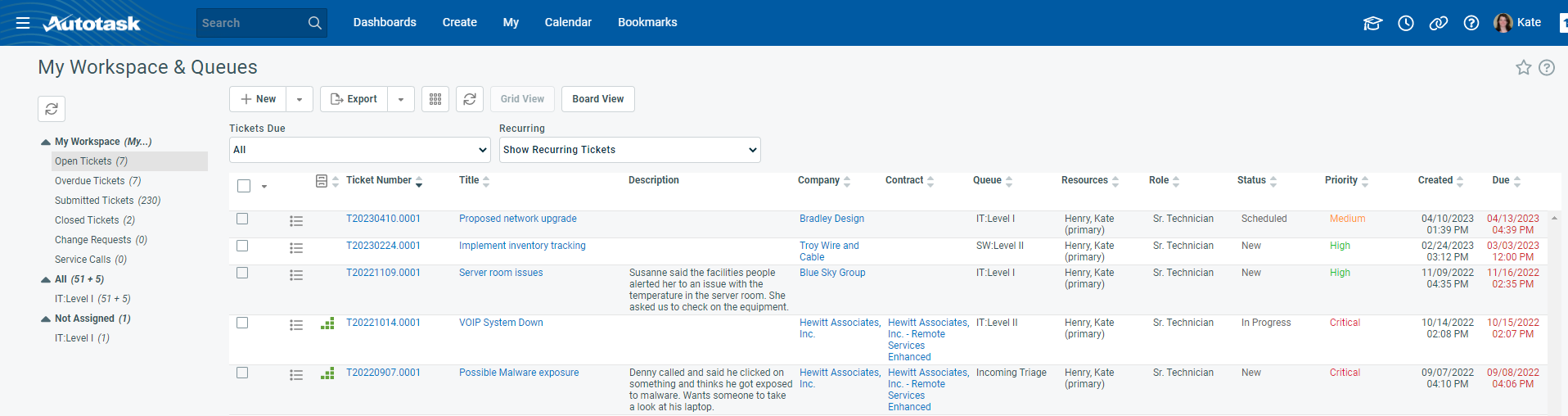Open the Tickets Due dropdown
Screen dimensions: 1568x416
tap(359, 150)
